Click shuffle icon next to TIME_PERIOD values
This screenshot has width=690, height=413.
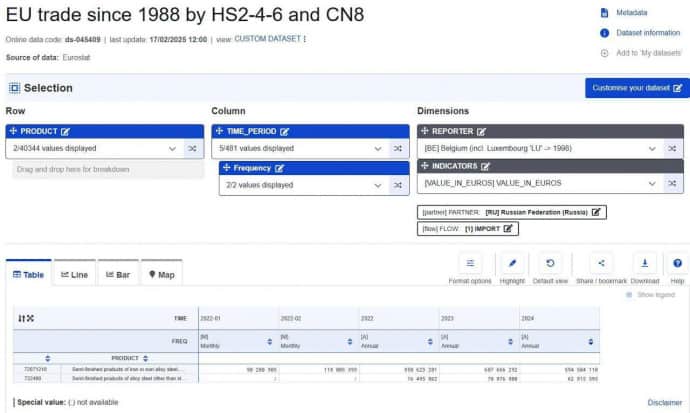397,148
